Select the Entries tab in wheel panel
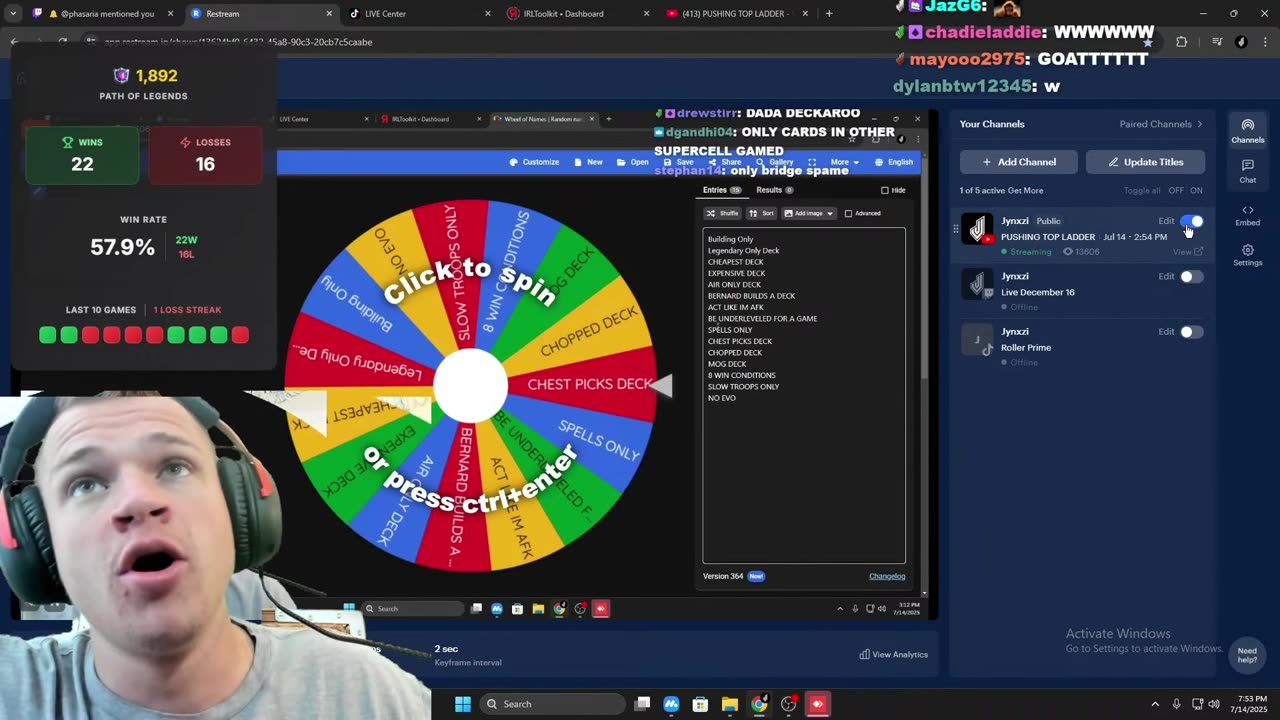1280x720 pixels. click(x=721, y=190)
